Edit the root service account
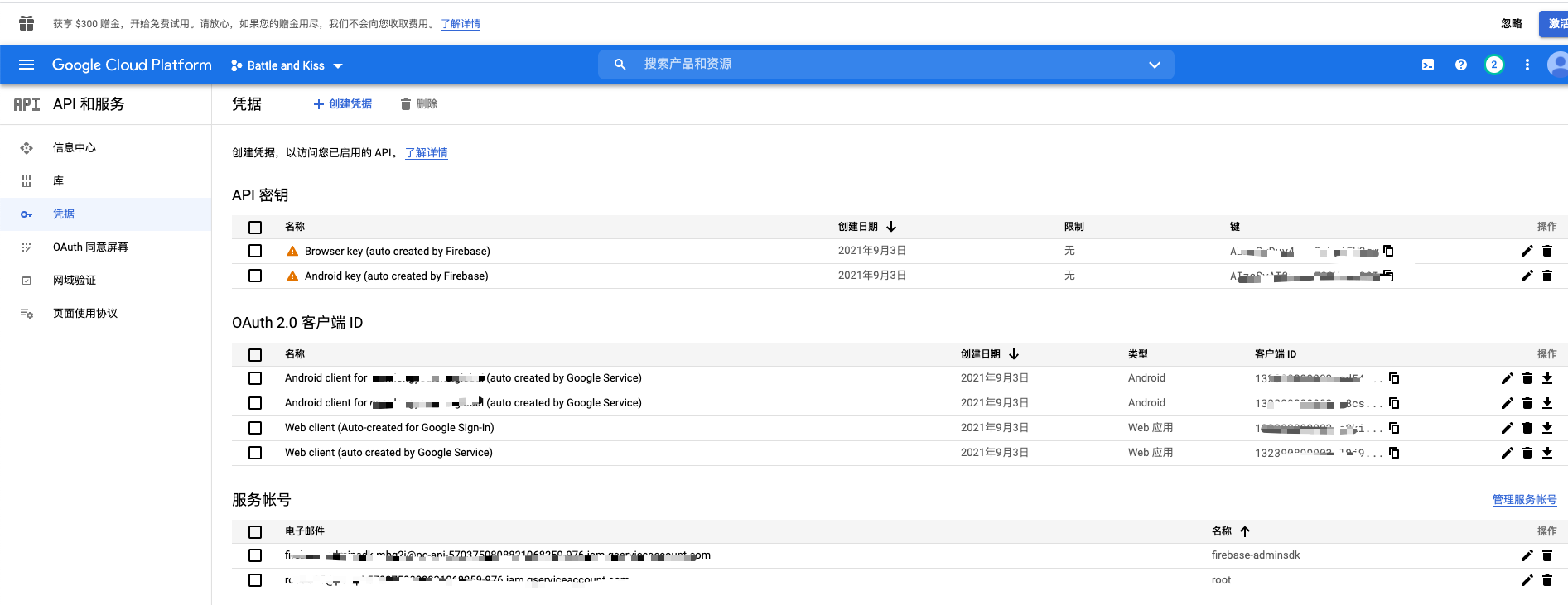The width and height of the screenshot is (1568, 605). pyautogui.click(x=1527, y=580)
